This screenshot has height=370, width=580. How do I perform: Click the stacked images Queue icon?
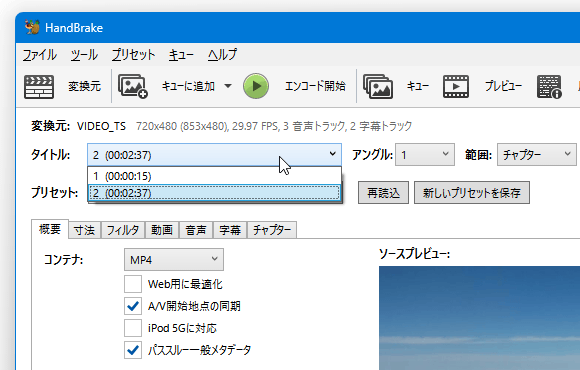tap(378, 86)
